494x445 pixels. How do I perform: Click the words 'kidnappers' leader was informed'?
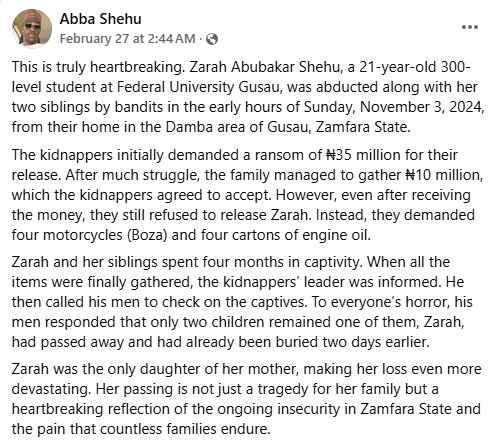click(331, 282)
